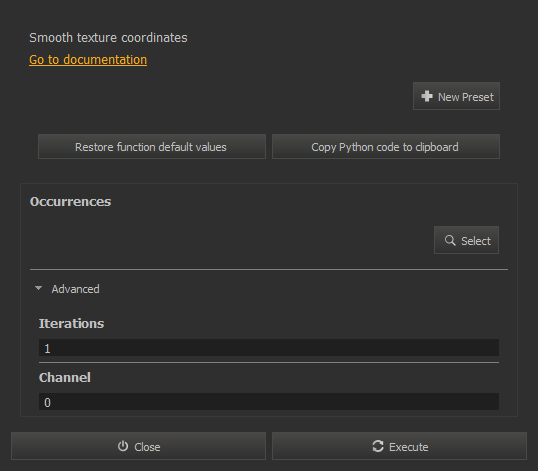This screenshot has width=538, height=471.
Task: Focus the Iterations input field
Action: pyautogui.click(x=269, y=348)
